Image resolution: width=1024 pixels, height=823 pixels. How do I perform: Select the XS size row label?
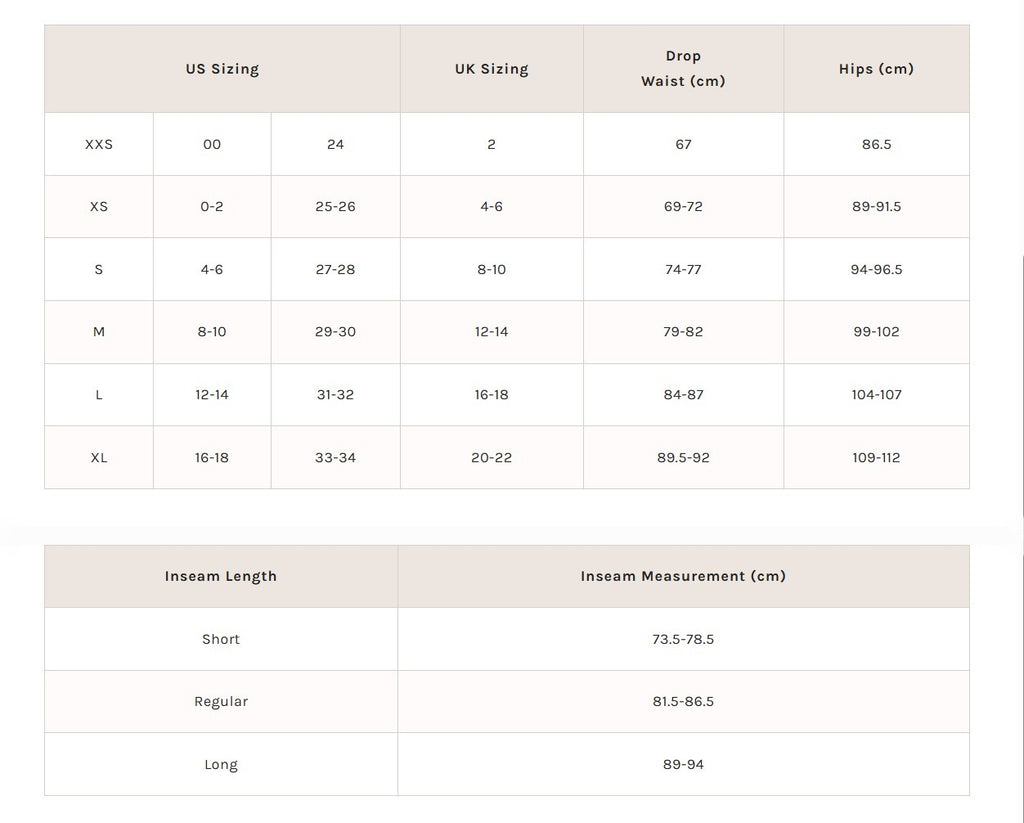[99, 207]
